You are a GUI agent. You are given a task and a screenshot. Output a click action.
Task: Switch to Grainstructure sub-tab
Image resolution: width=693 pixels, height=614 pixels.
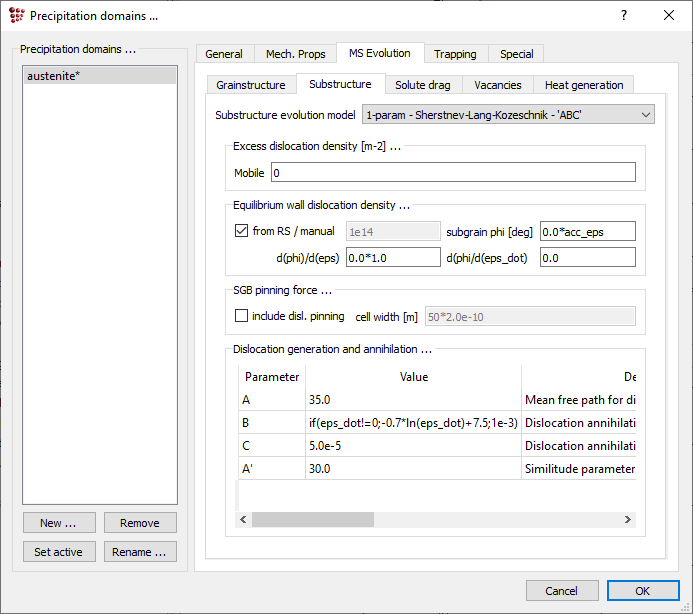point(251,85)
